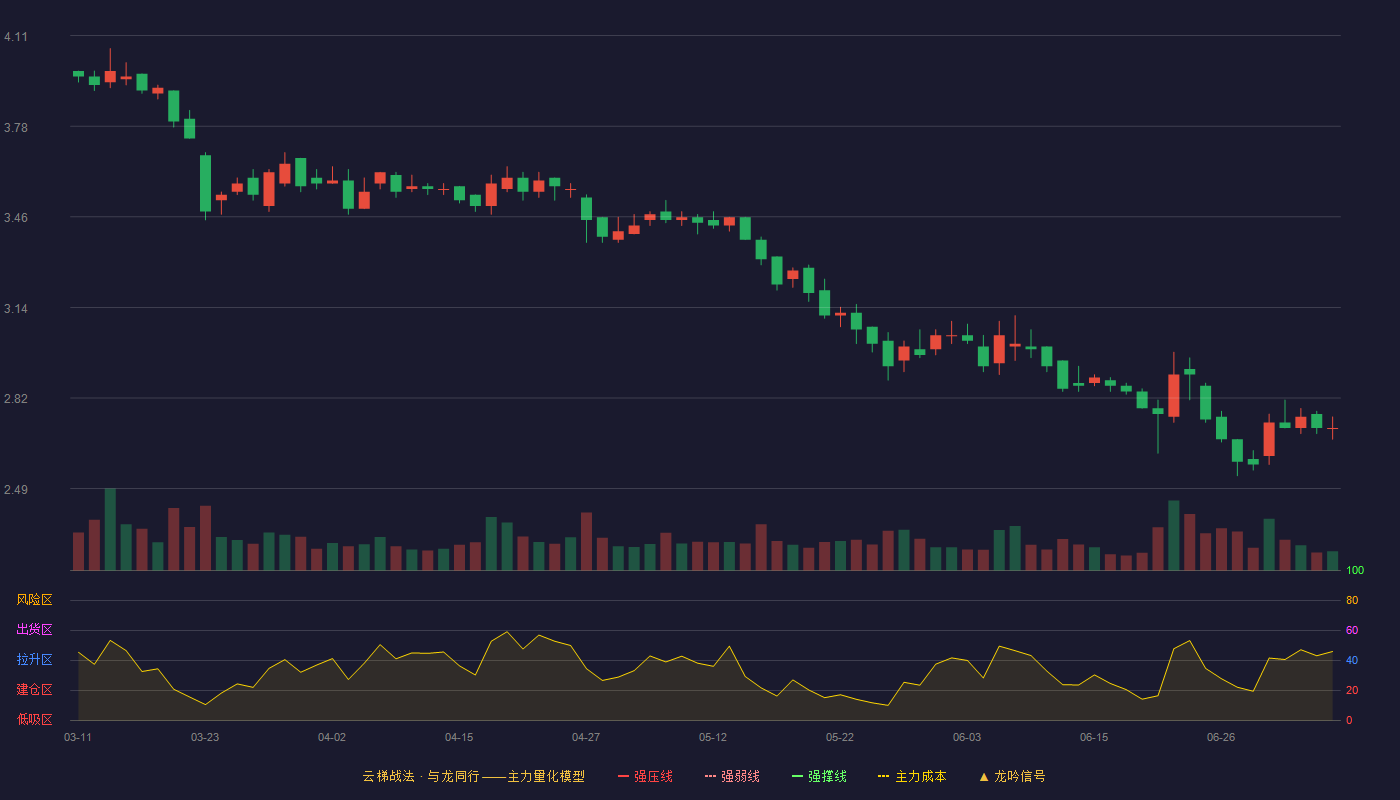Click the 2.49 price axis label
This screenshot has height=800, width=1400.
point(16,489)
